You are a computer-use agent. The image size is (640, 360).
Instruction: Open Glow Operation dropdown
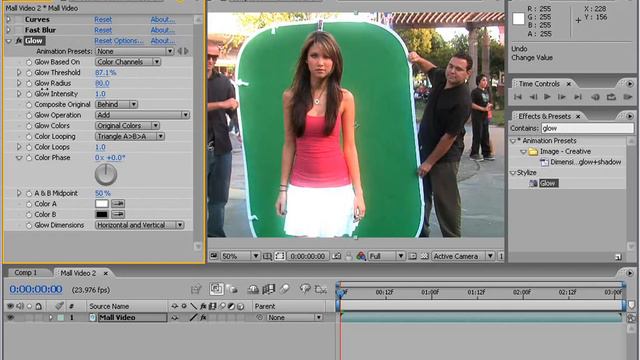(x=142, y=115)
